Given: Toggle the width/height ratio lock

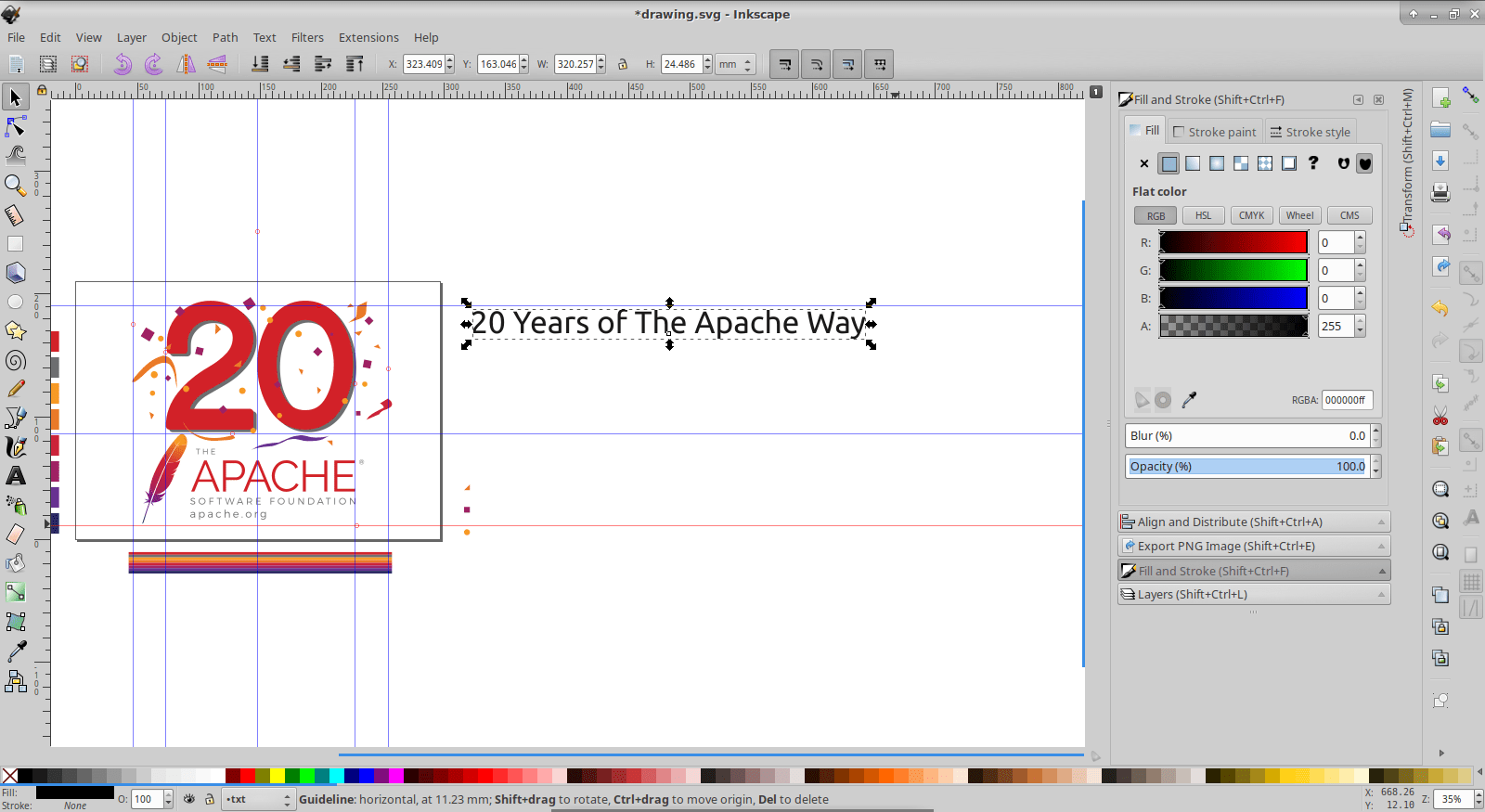Looking at the screenshot, I should pos(623,64).
